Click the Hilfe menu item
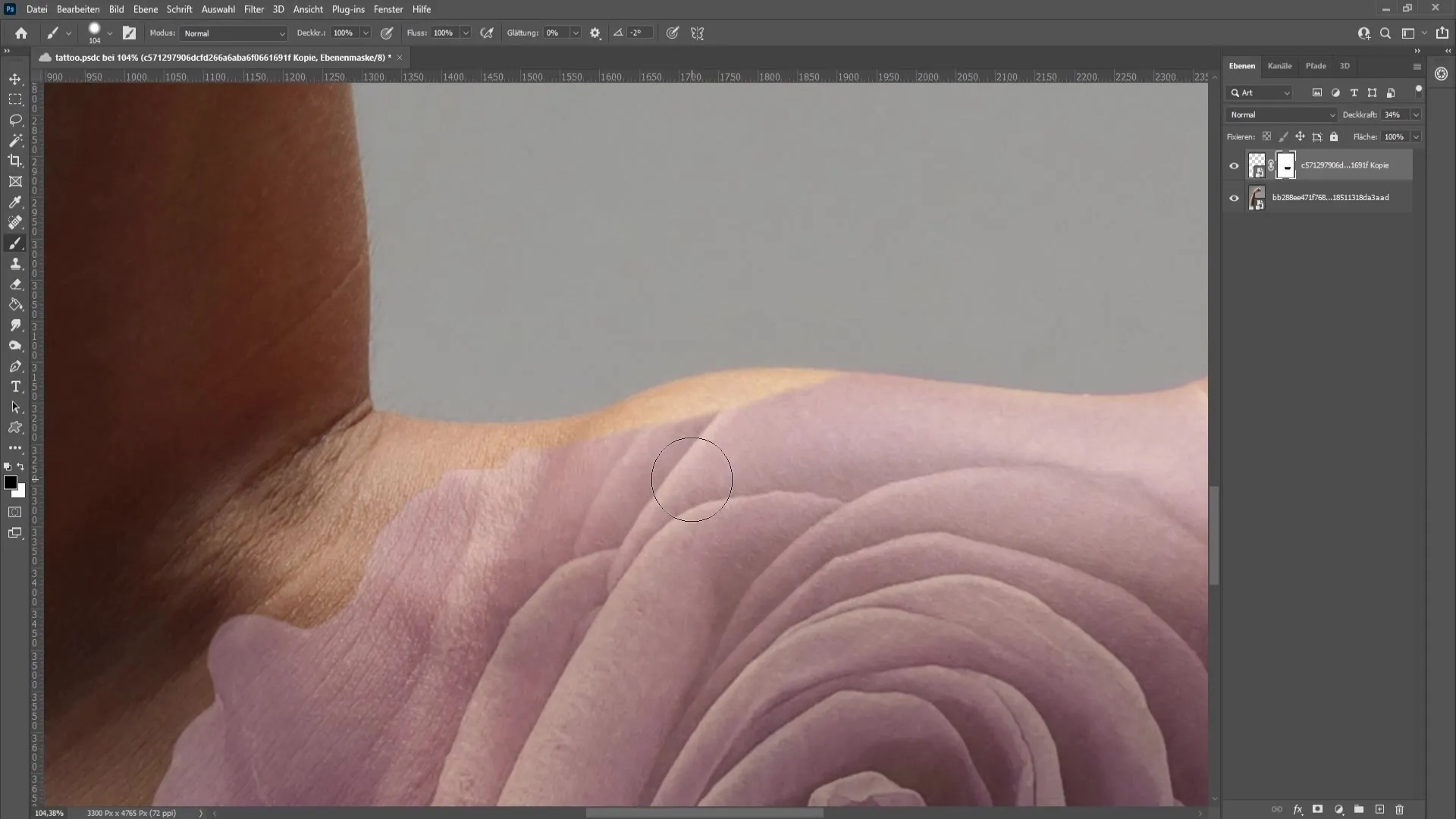Viewport: 1456px width, 819px height. pos(421,9)
